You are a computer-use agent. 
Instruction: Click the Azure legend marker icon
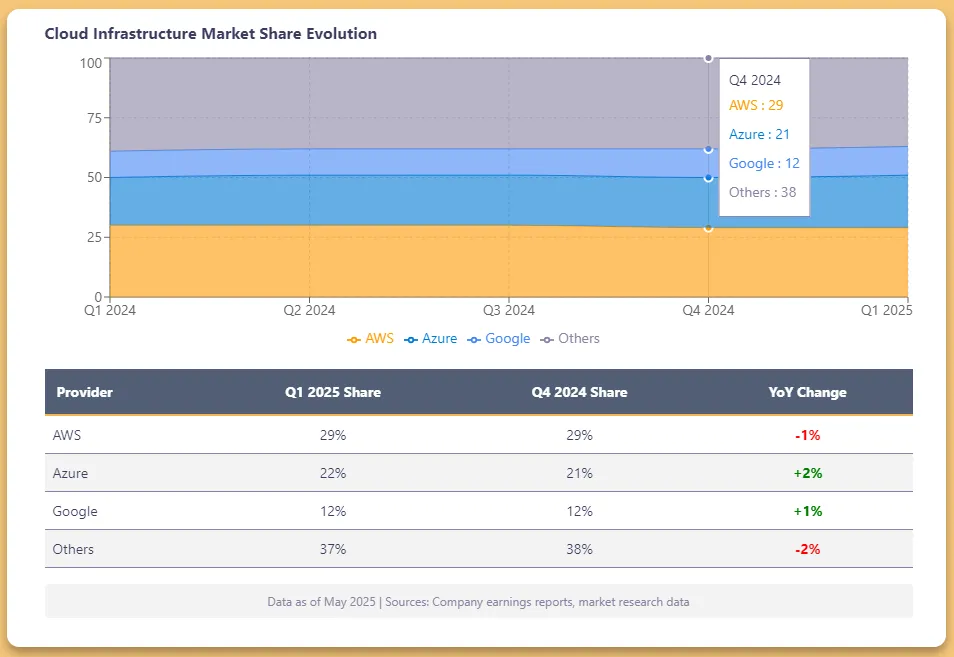(410, 340)
